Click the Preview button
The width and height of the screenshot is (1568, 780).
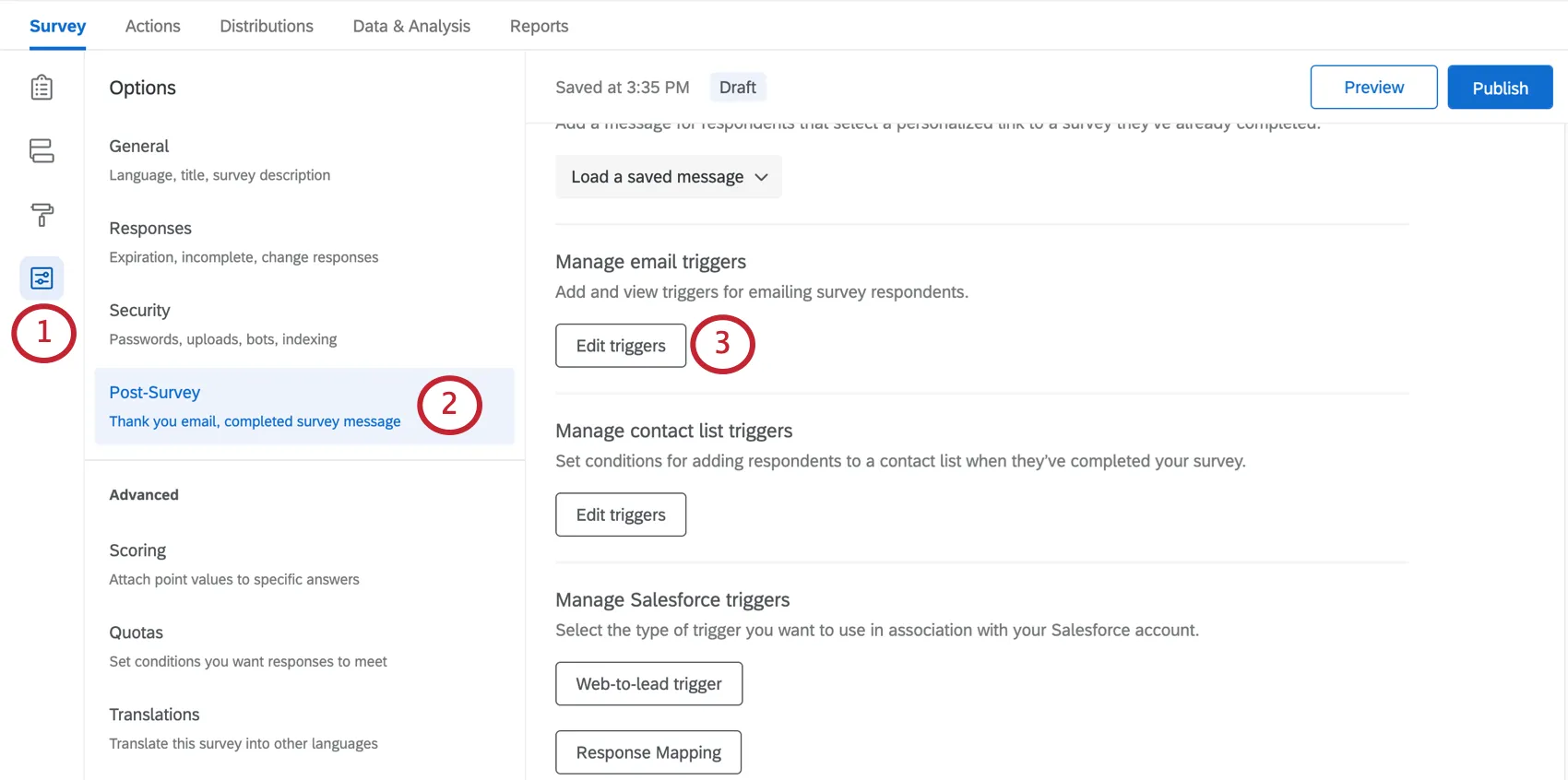tap(1373, 88)
